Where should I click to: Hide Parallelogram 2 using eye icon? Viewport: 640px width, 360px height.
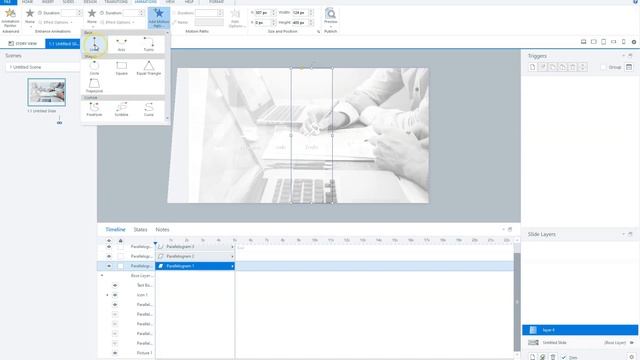click(x=109, y=256)
